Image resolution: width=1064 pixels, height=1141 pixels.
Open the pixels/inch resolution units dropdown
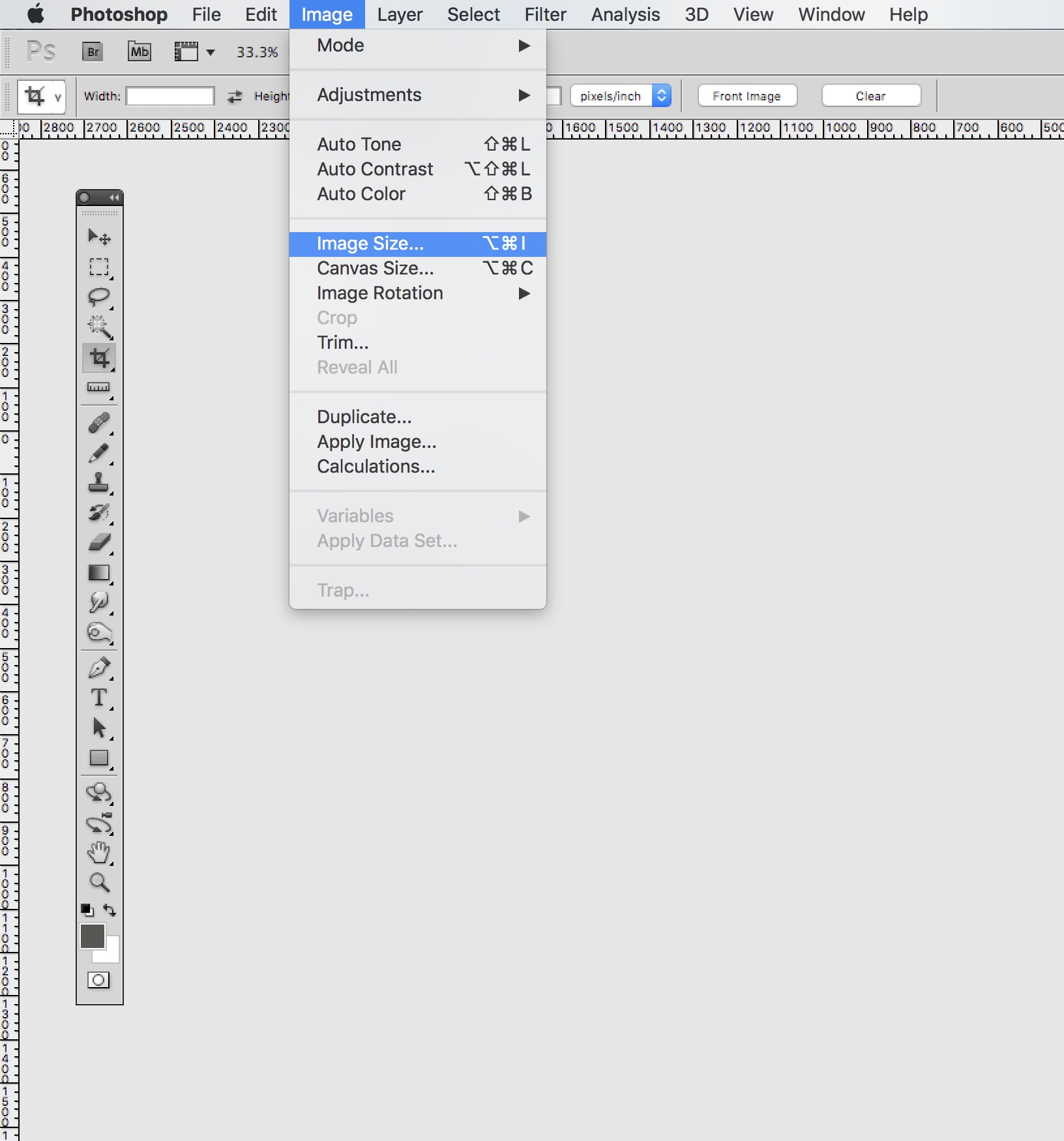(661, 96)
